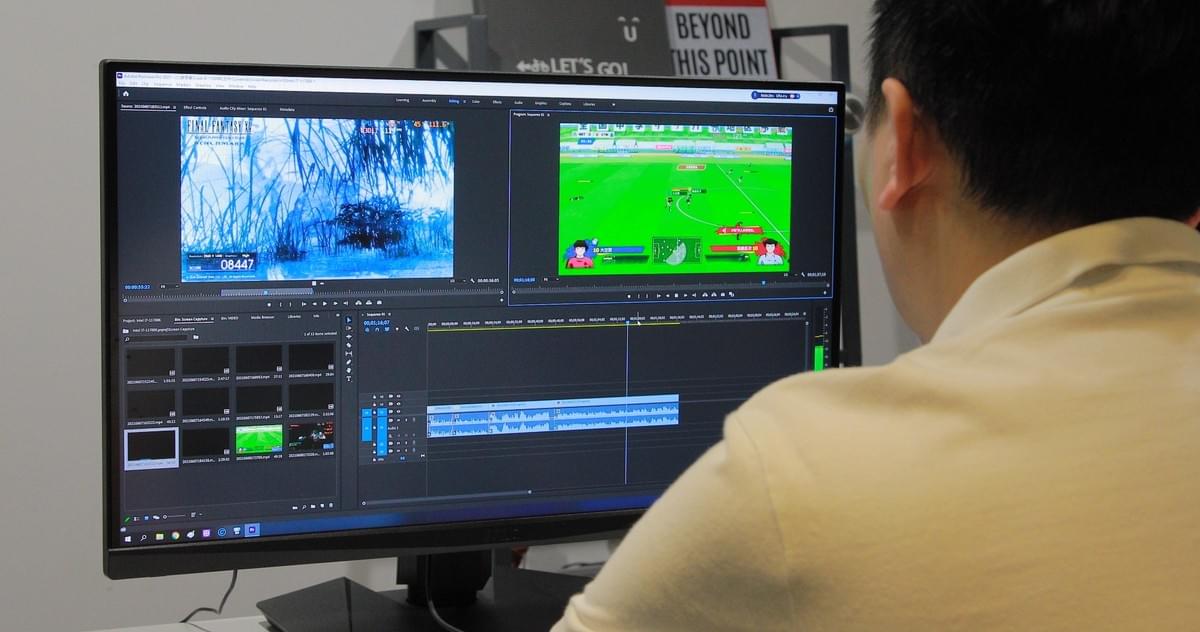Select the Razor tool

[x=349, y=346]
